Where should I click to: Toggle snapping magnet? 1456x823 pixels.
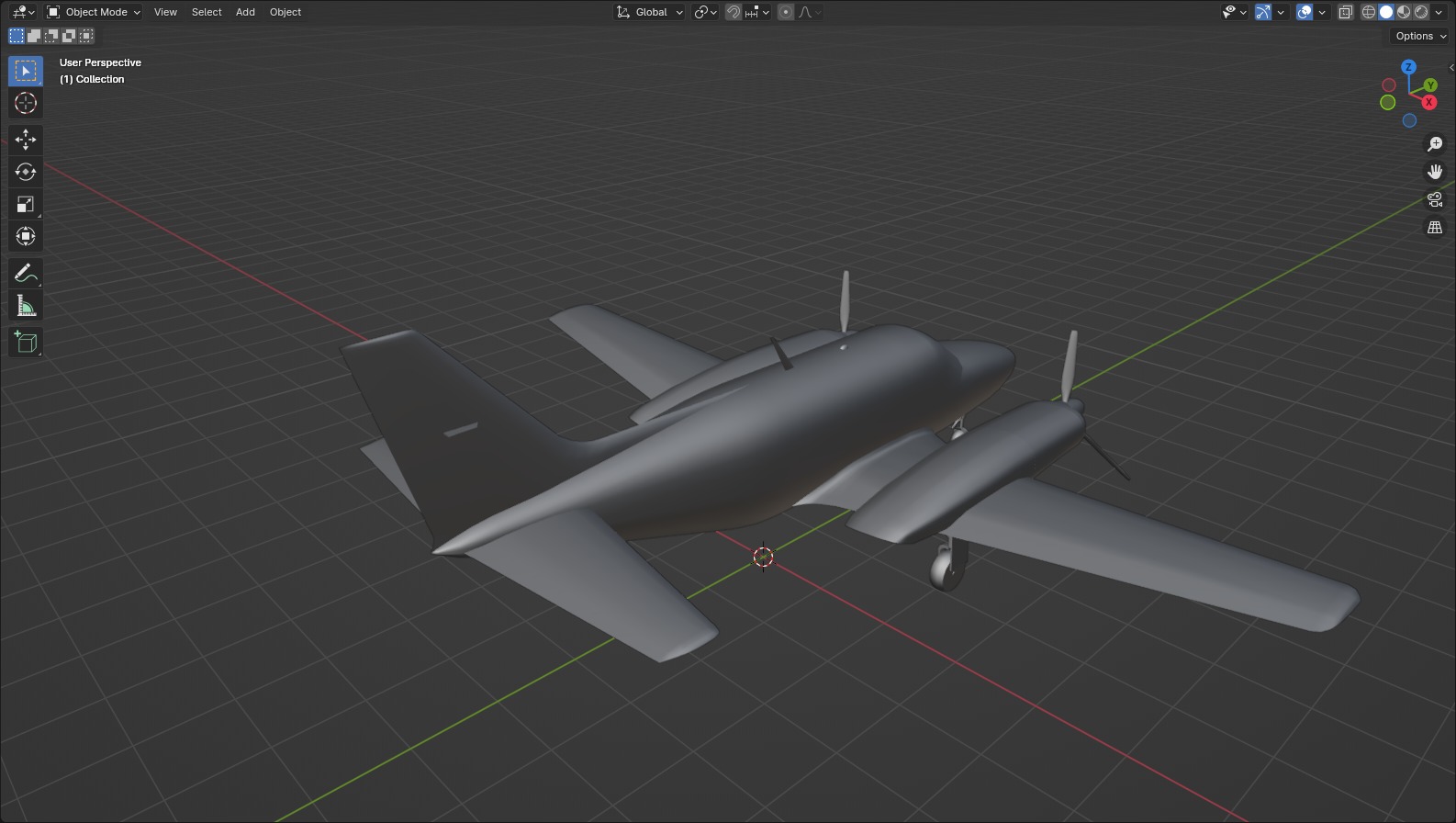click(x=734, y=12)
